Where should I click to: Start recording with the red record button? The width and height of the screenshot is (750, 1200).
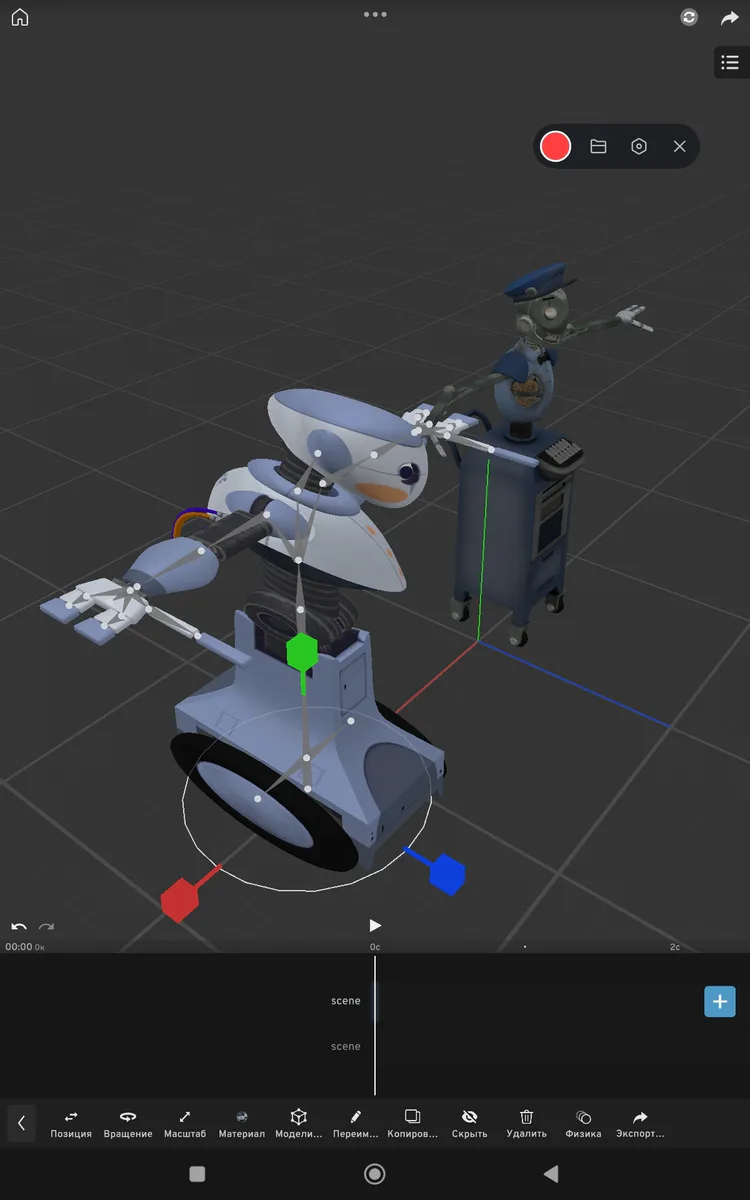pos(555,146)
